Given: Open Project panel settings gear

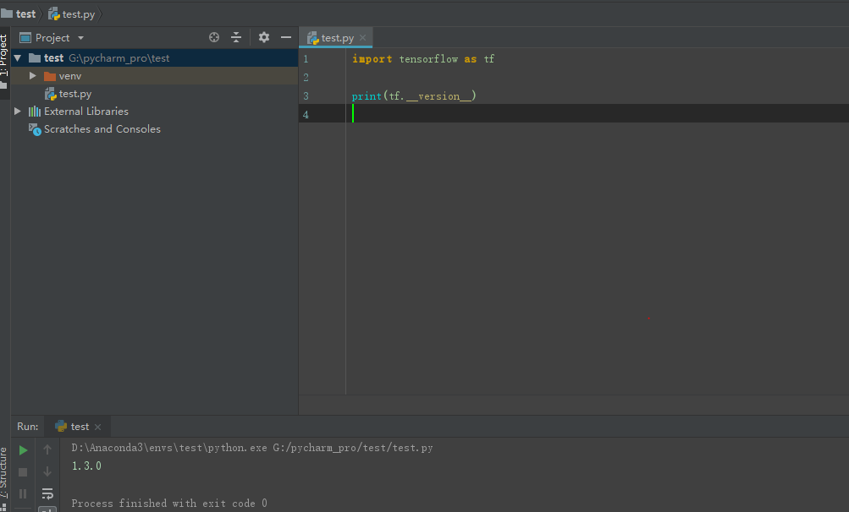Looking at the screenshot, I should [264, 37].
